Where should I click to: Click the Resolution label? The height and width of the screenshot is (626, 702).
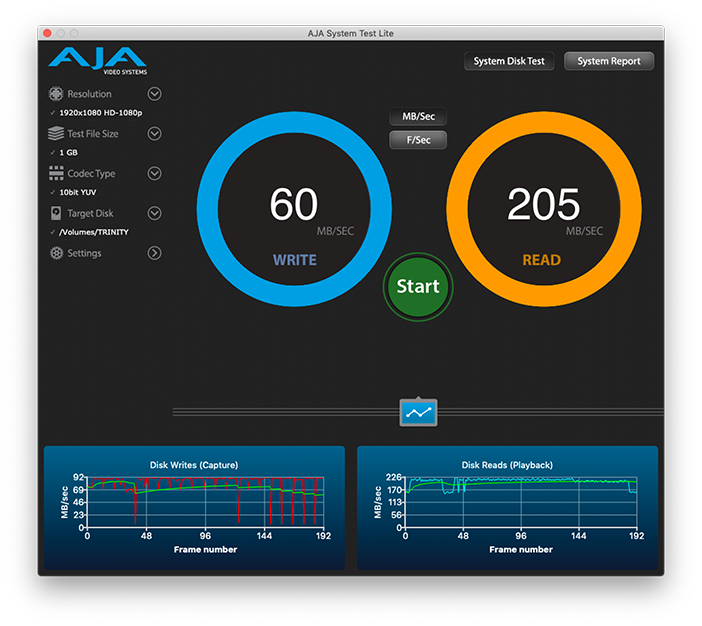(x=90, y=94)
